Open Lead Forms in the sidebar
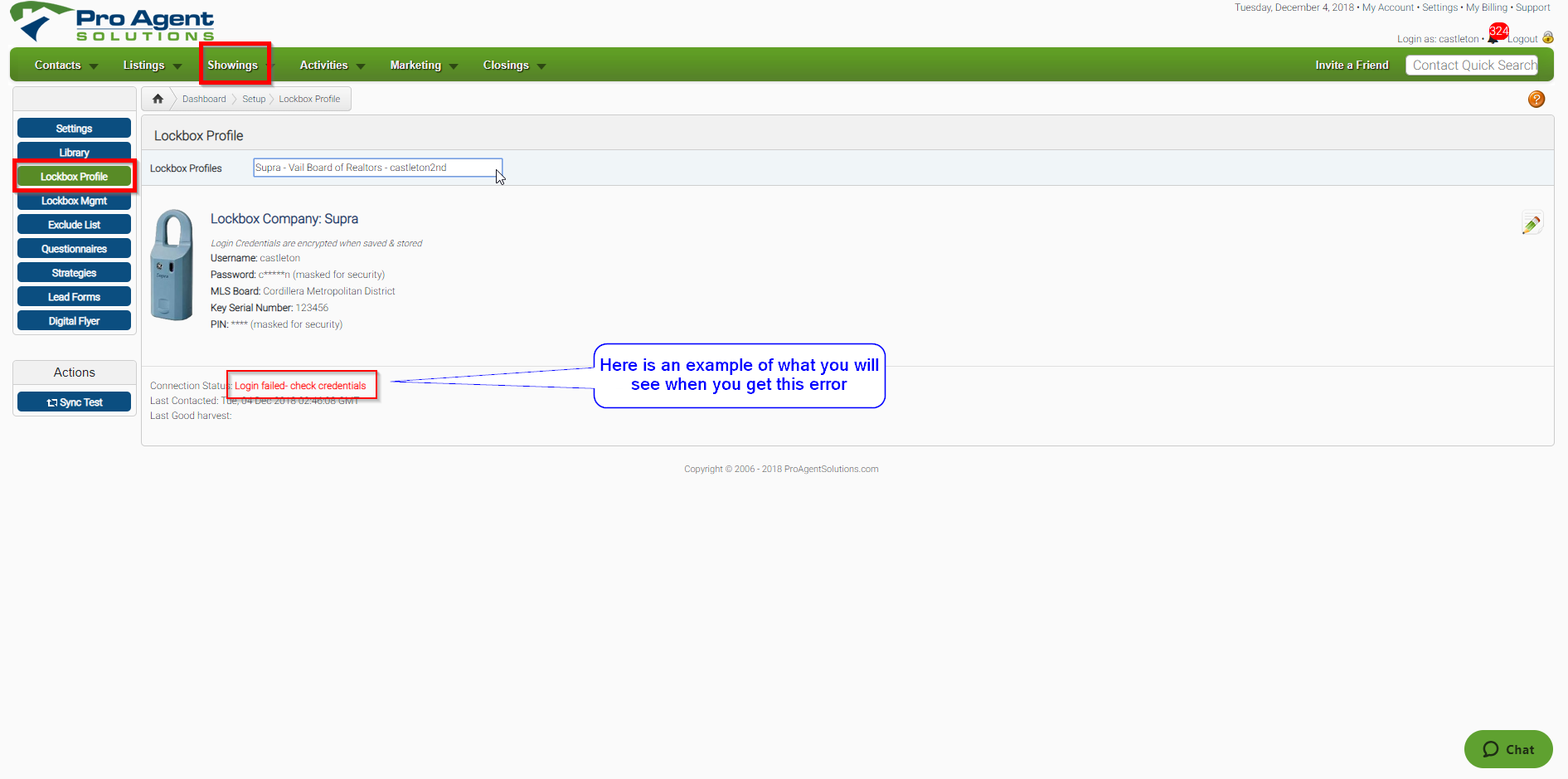The height and width of the screenshot is (779, 1568). tap(74, 297)
